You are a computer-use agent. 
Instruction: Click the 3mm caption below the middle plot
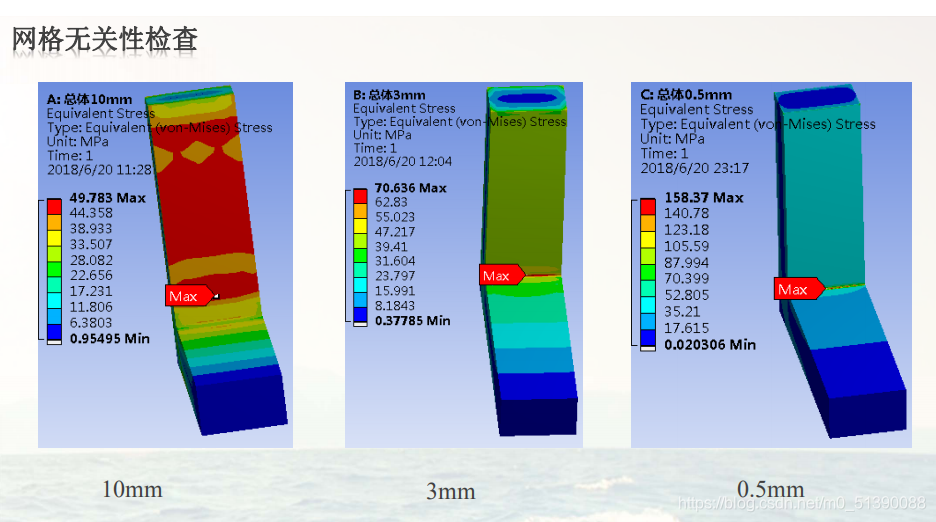(450, 491)
